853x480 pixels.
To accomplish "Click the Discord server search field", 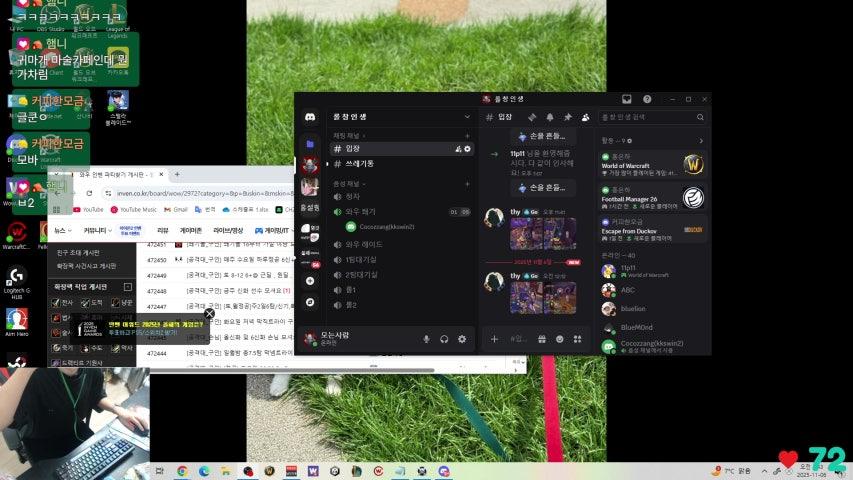I will coord(652,117).
